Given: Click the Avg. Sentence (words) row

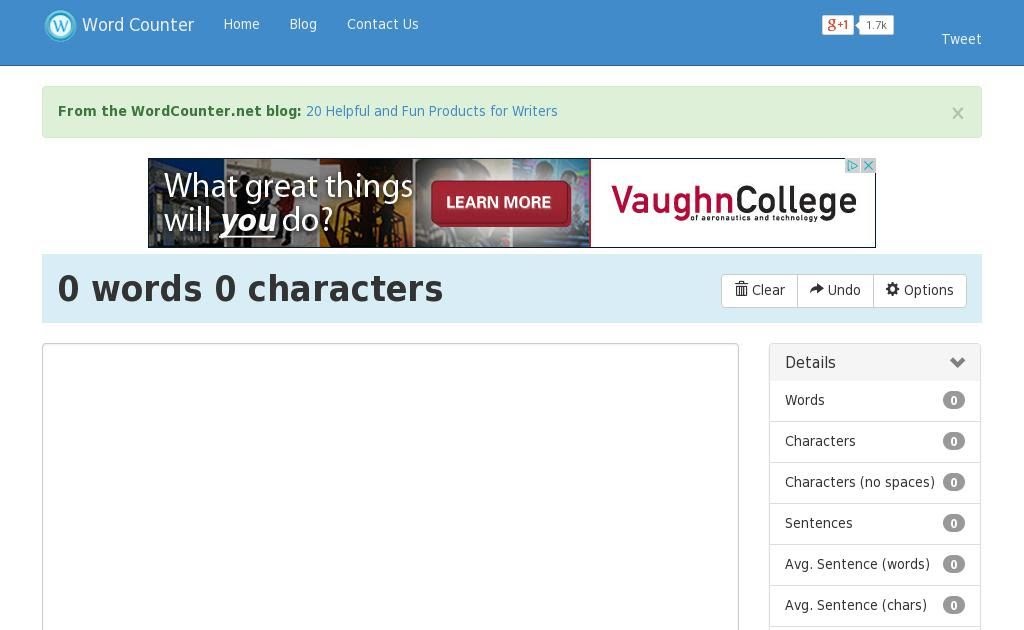Looking at the screenshot, I should pos(875,565).
